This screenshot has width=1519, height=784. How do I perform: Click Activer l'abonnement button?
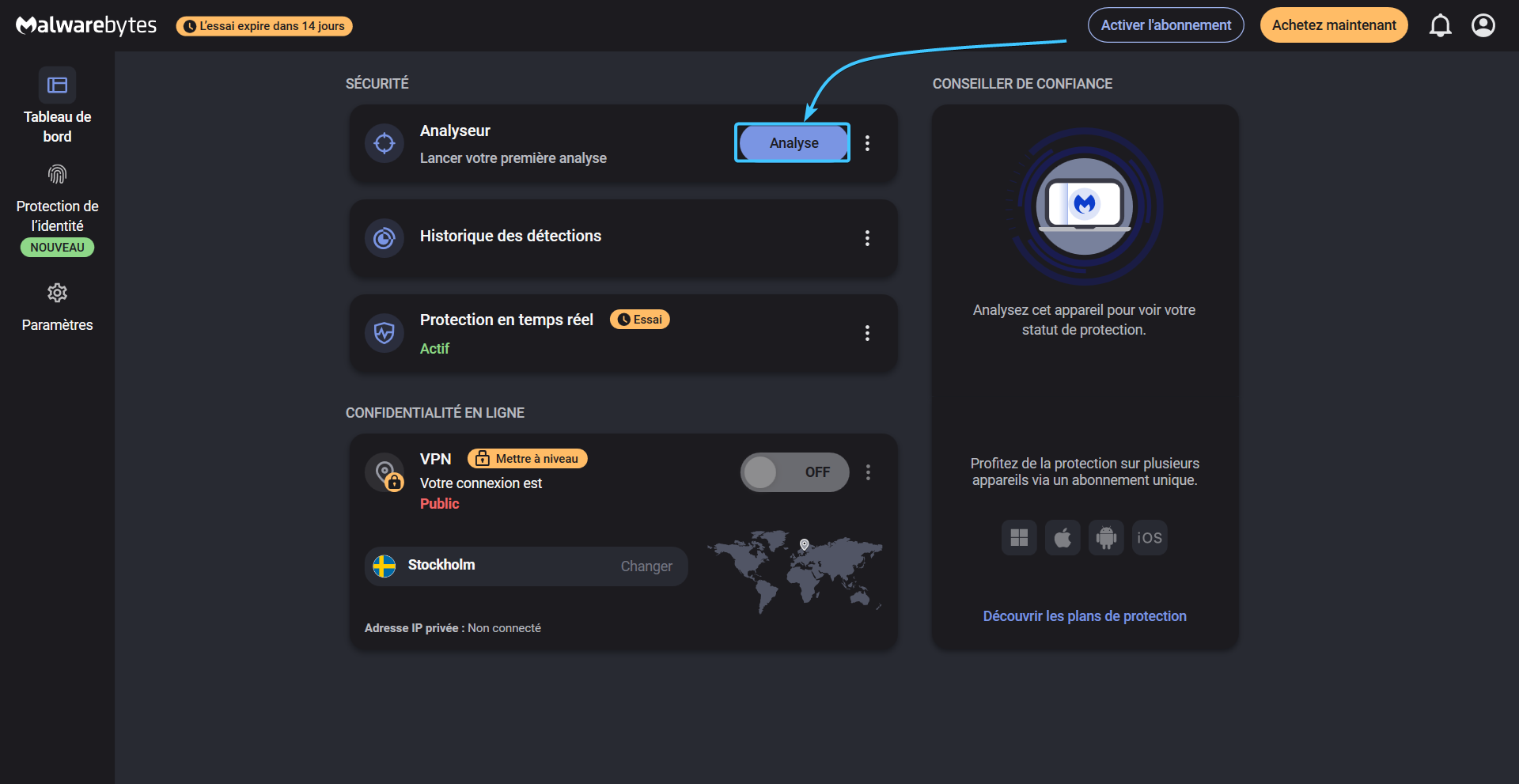click(1166, 25)
